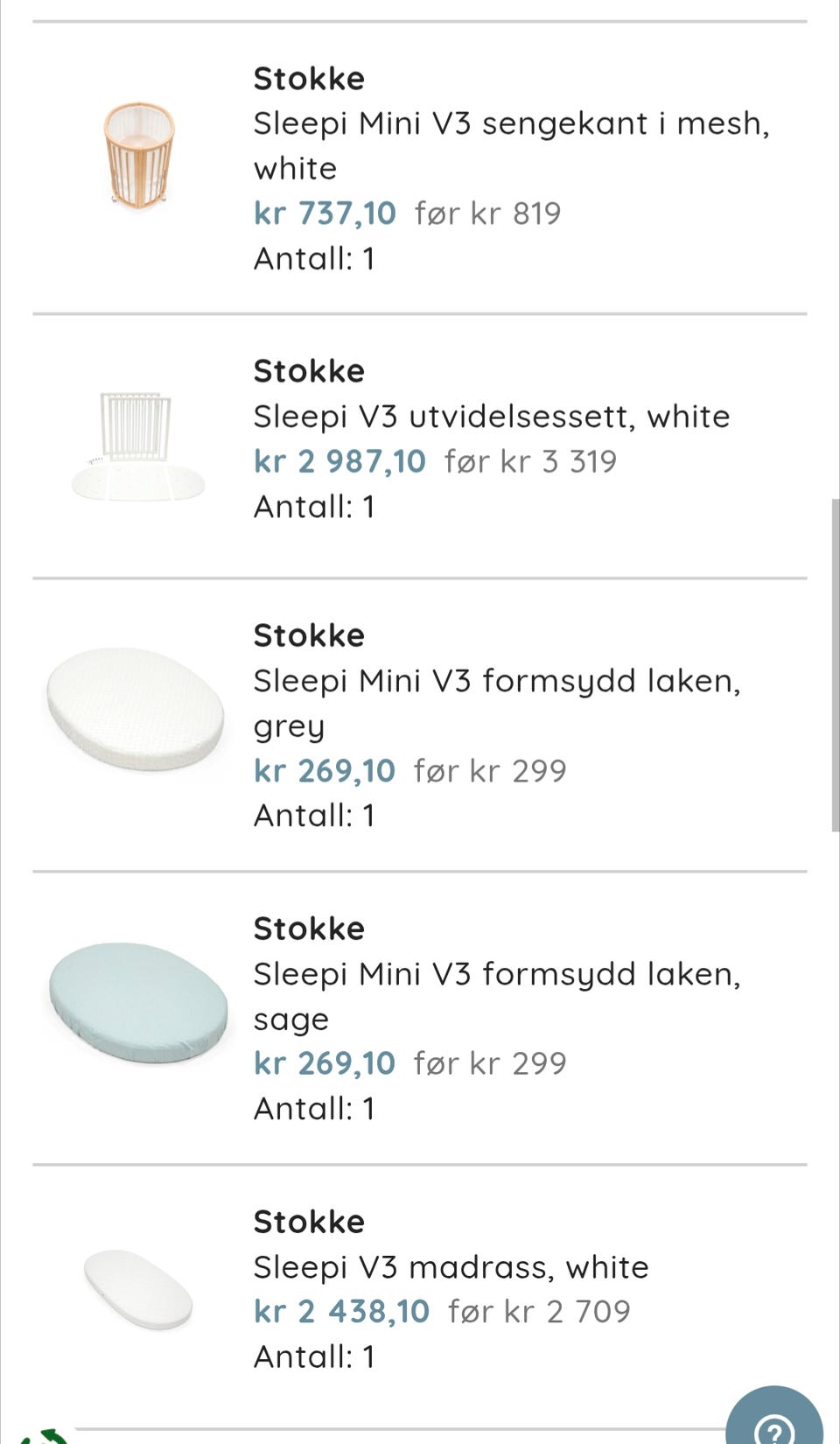Open the Sleepi Mini mesh sengekant thumbnail
The image size is (840, 1444).
[139, 155]
